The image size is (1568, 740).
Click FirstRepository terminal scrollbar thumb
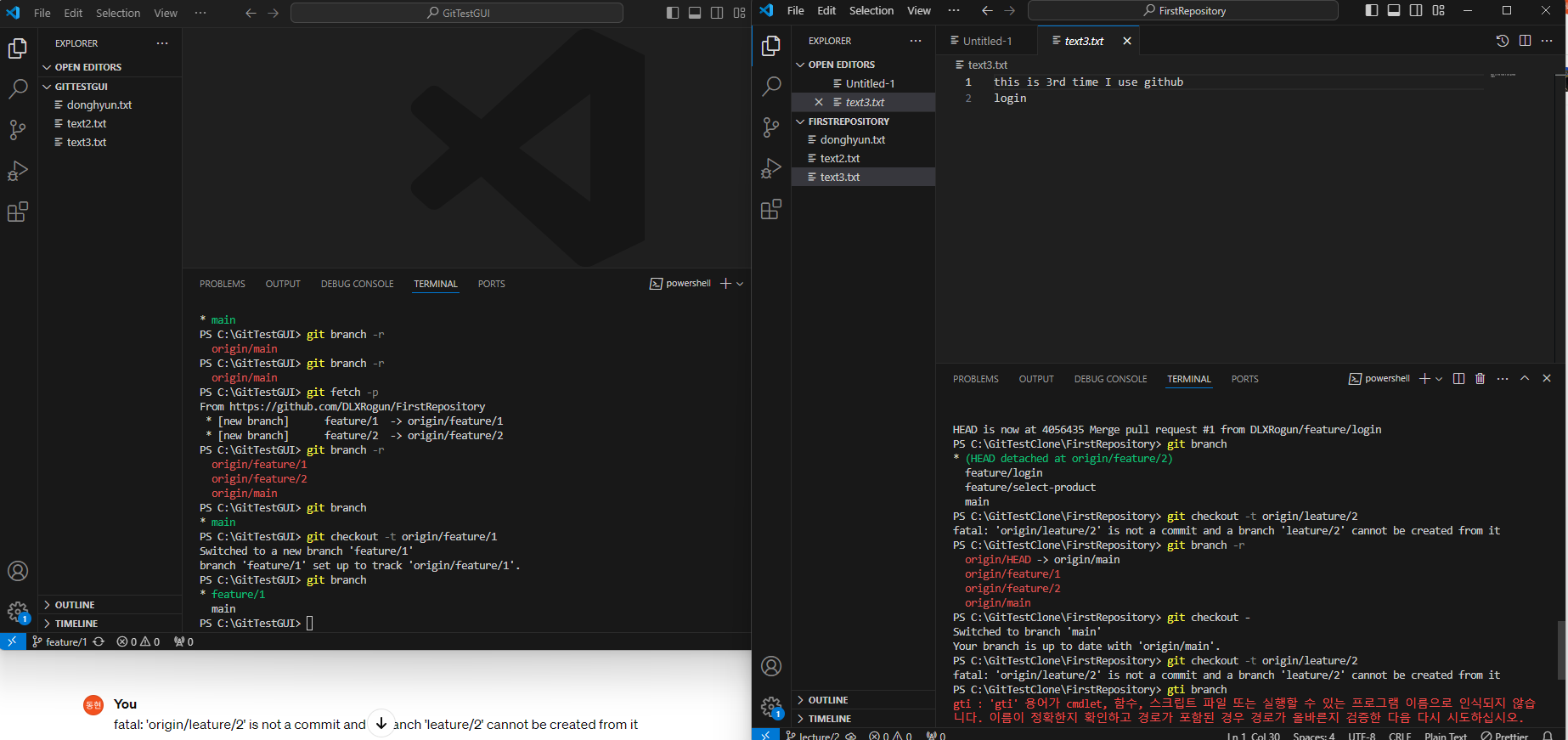tap(1561, 650)
